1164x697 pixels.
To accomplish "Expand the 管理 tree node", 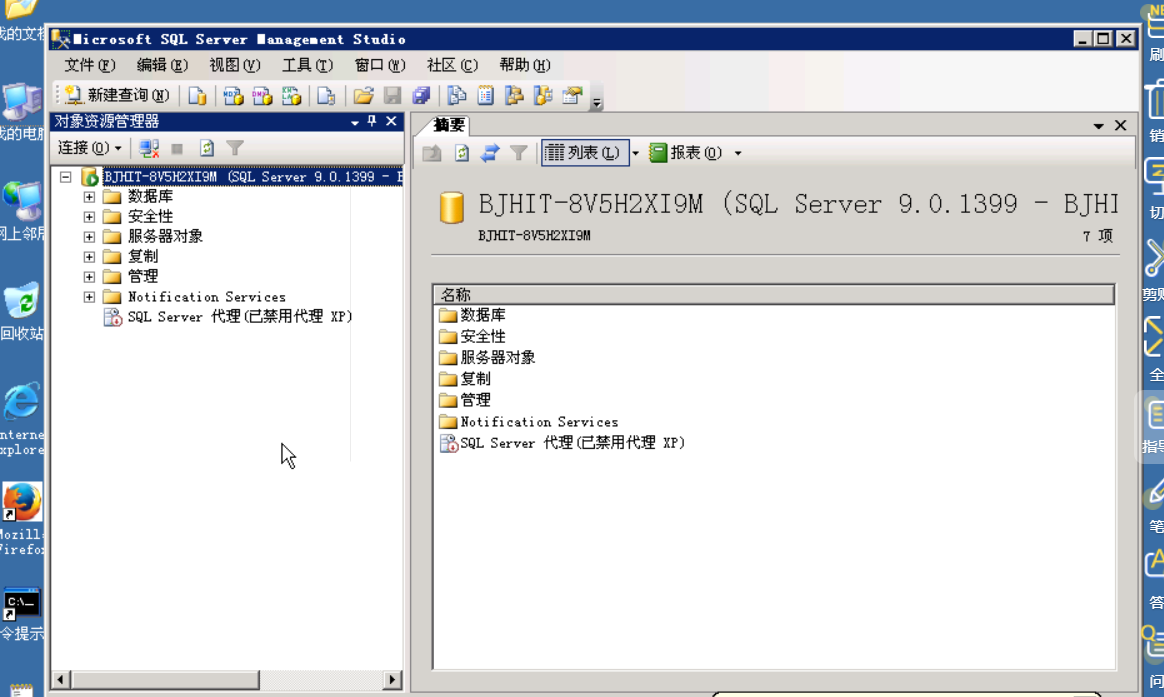I will pyautogui.click(x=89, y=277).
